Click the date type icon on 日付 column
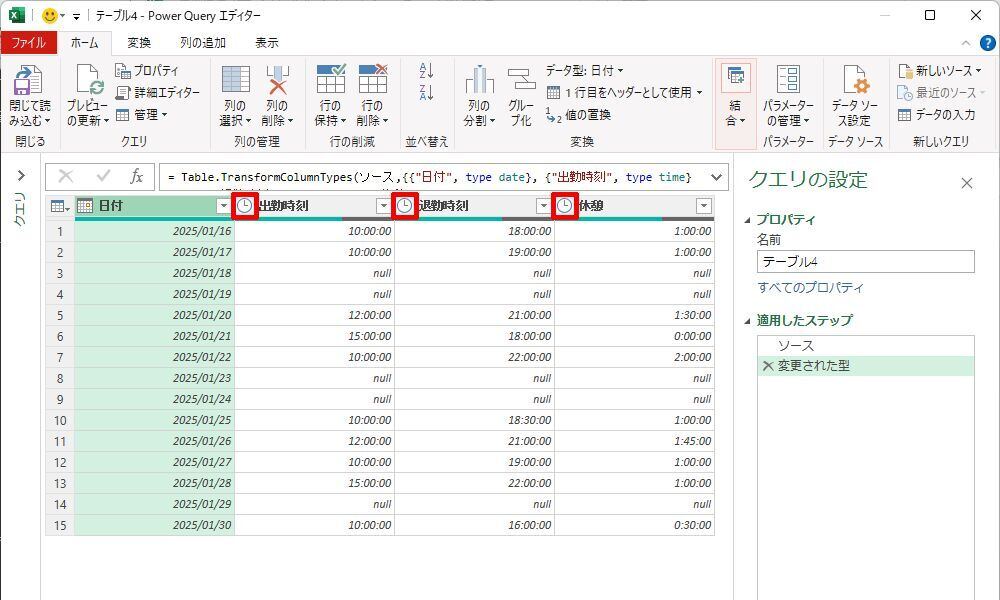The image size is (1000, 600). pyautogui.click(x=85, y=206)
